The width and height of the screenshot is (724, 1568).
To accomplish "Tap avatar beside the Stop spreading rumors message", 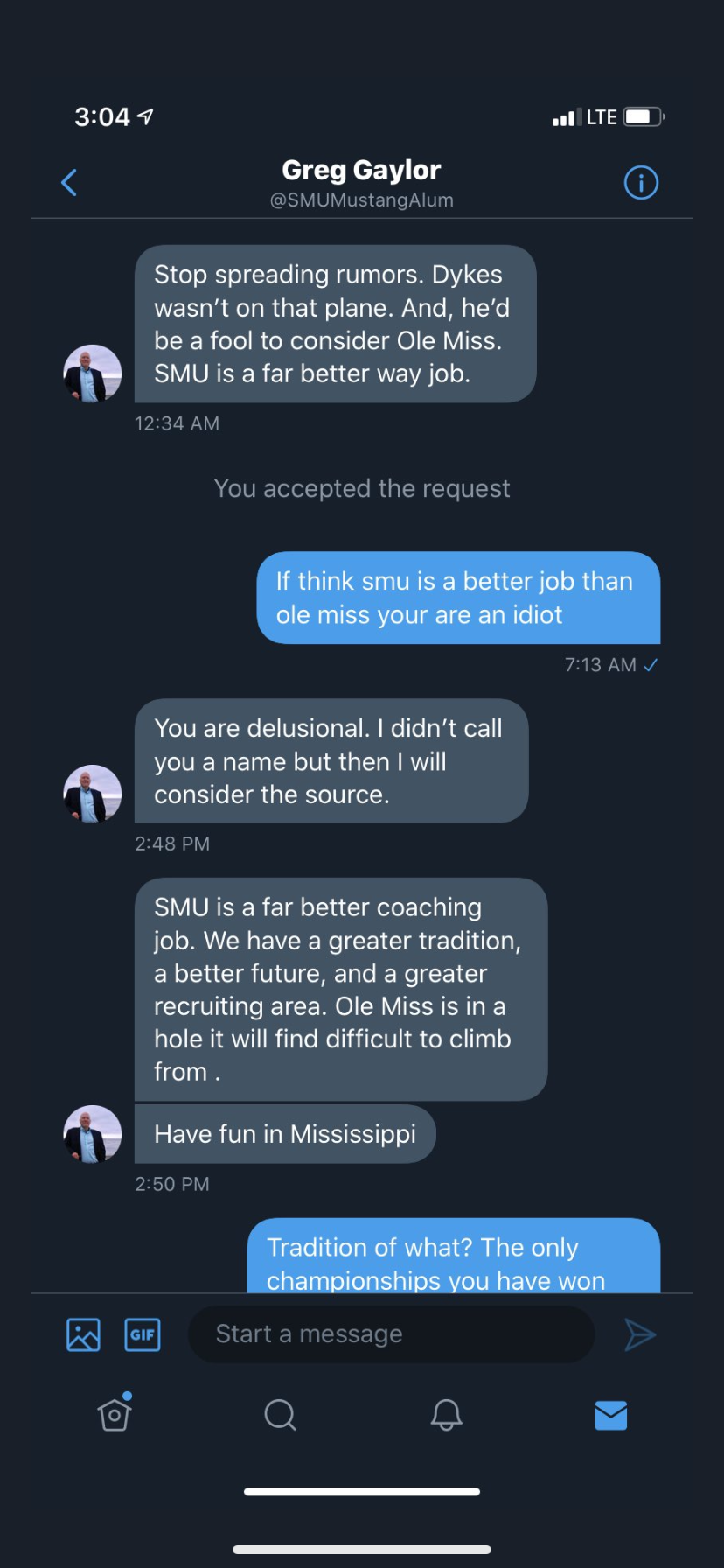I will tap(93, 374).
